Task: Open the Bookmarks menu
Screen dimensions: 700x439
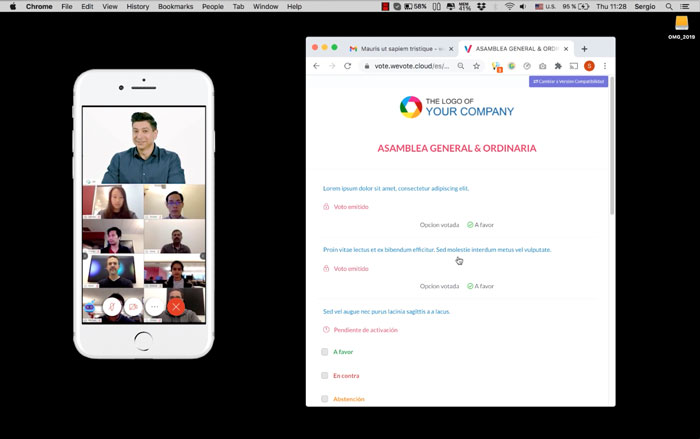Action: coord(175,6)
